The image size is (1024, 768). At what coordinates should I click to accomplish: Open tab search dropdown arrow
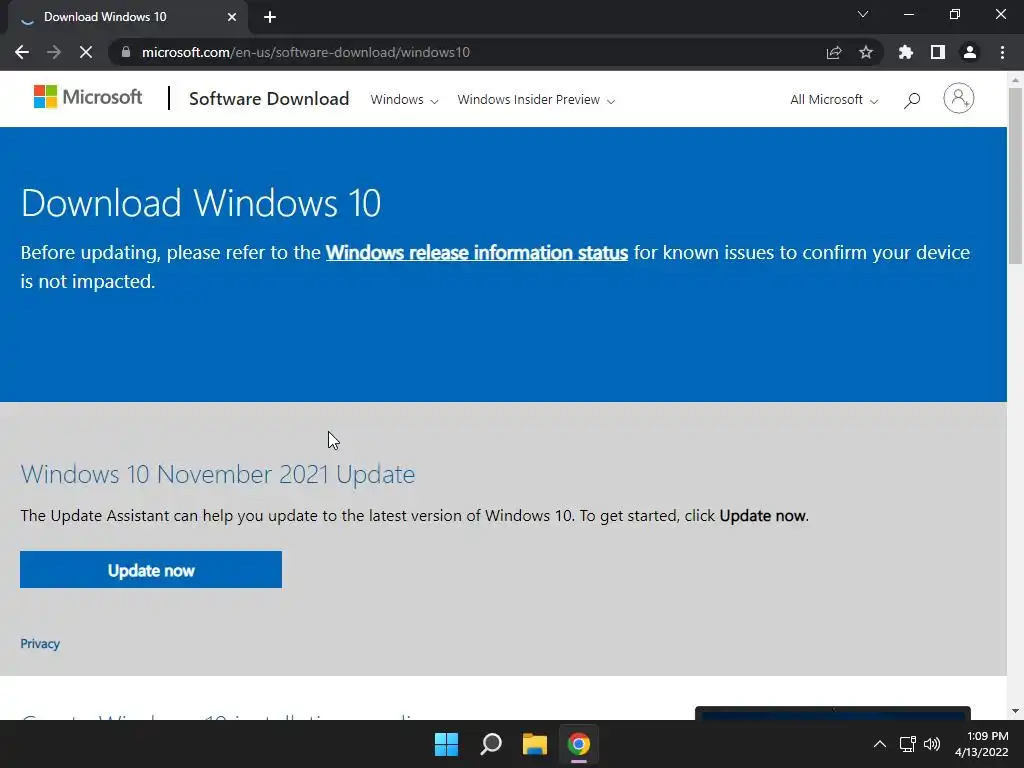[x=863, y=14]
